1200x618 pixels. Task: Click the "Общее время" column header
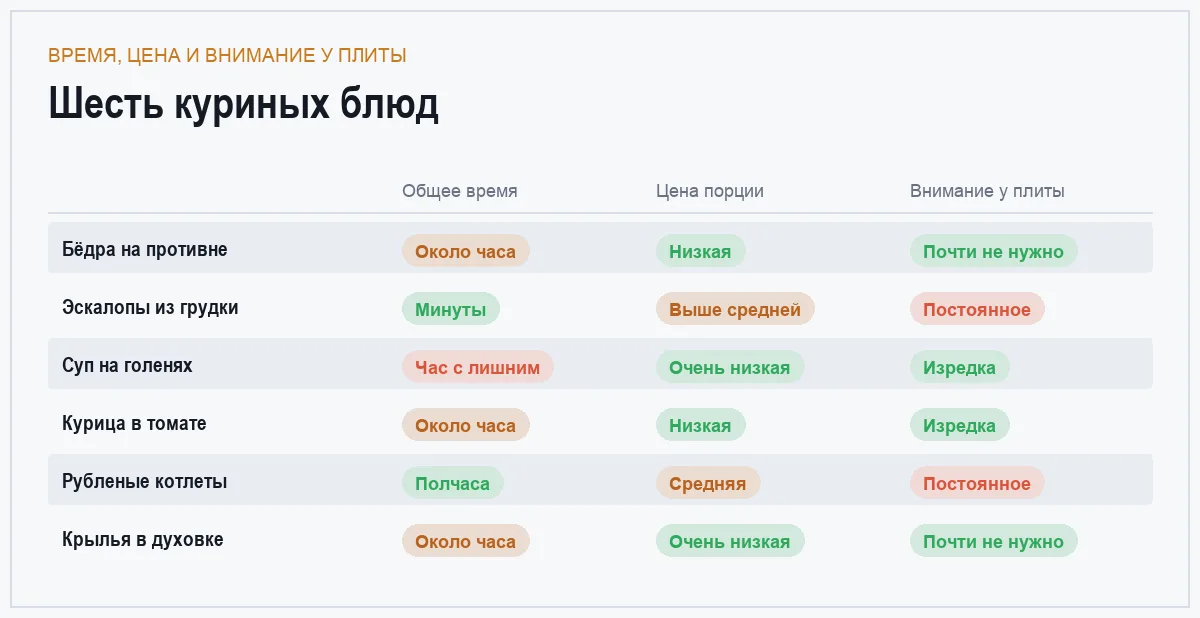[x=460, y=191]
